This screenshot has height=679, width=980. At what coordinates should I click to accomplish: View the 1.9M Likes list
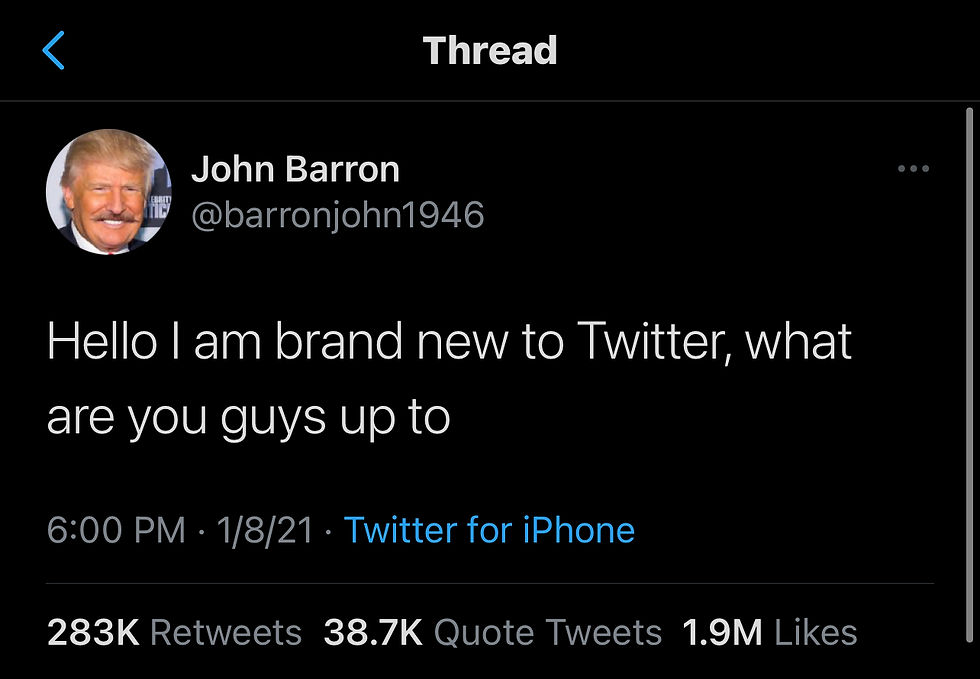[769, 632]
